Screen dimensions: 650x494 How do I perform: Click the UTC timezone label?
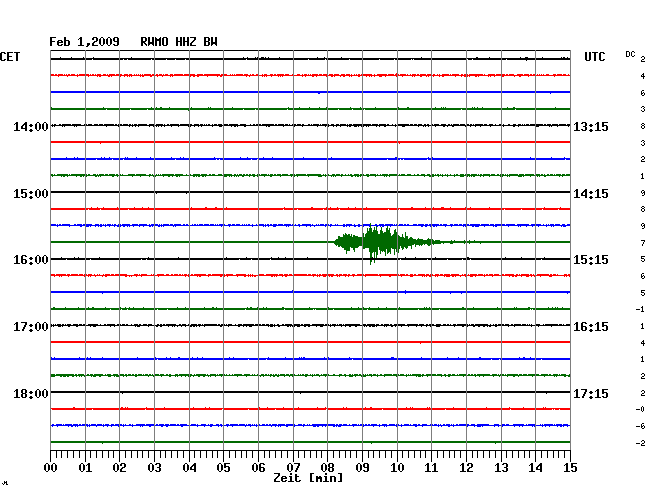[594, 57]
